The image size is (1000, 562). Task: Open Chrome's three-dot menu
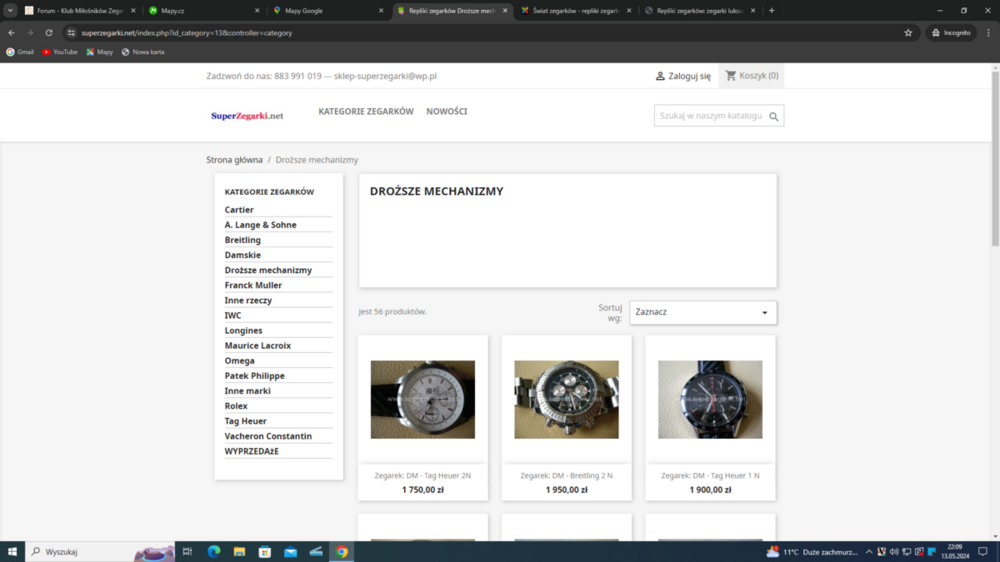(x=989, y=33)
